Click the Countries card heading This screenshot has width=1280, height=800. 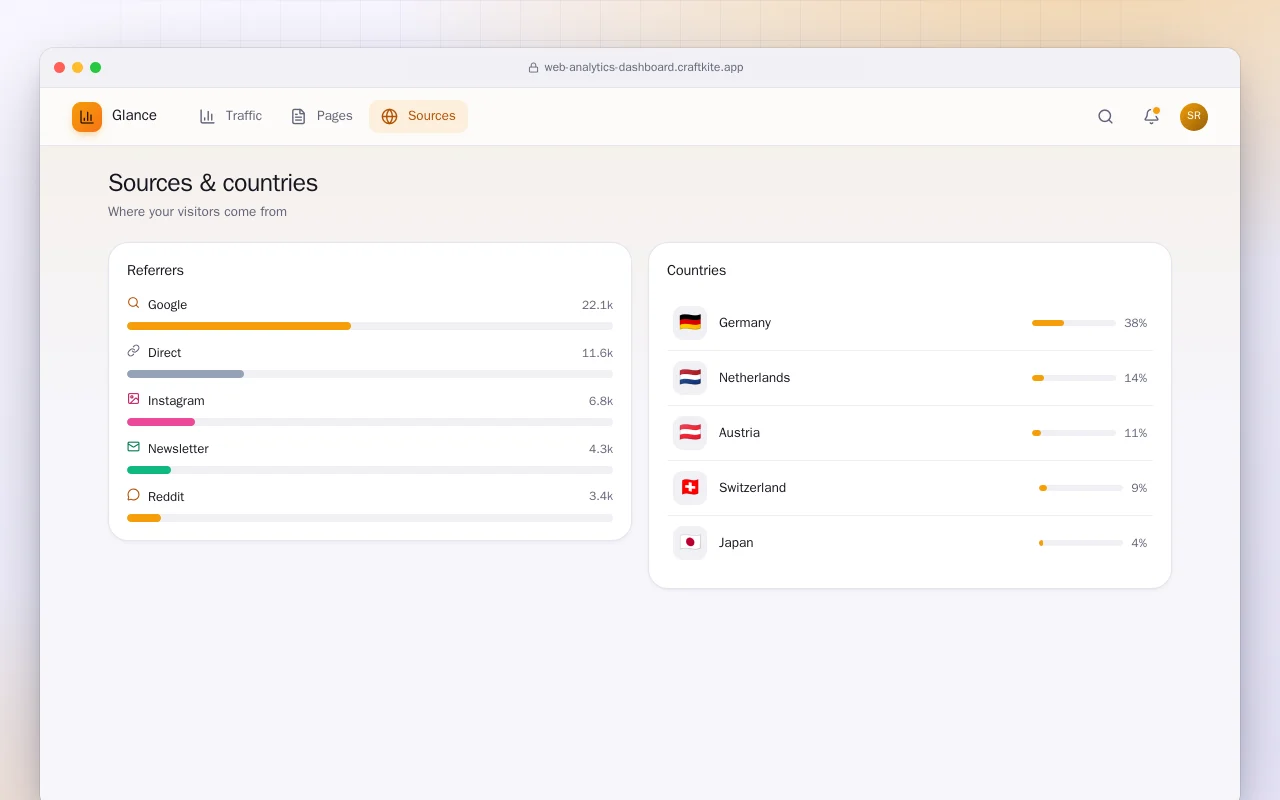(x=696, y=270)
